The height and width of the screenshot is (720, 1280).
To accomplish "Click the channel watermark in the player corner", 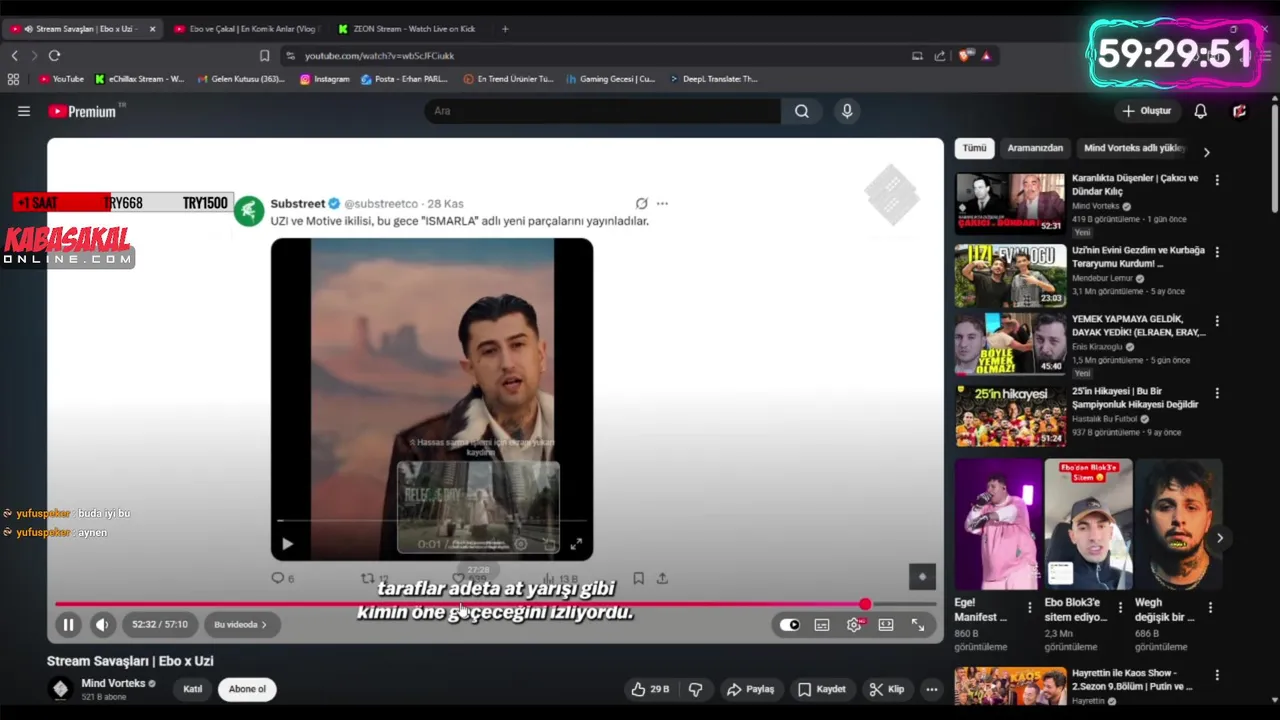I will coord(922,576).
